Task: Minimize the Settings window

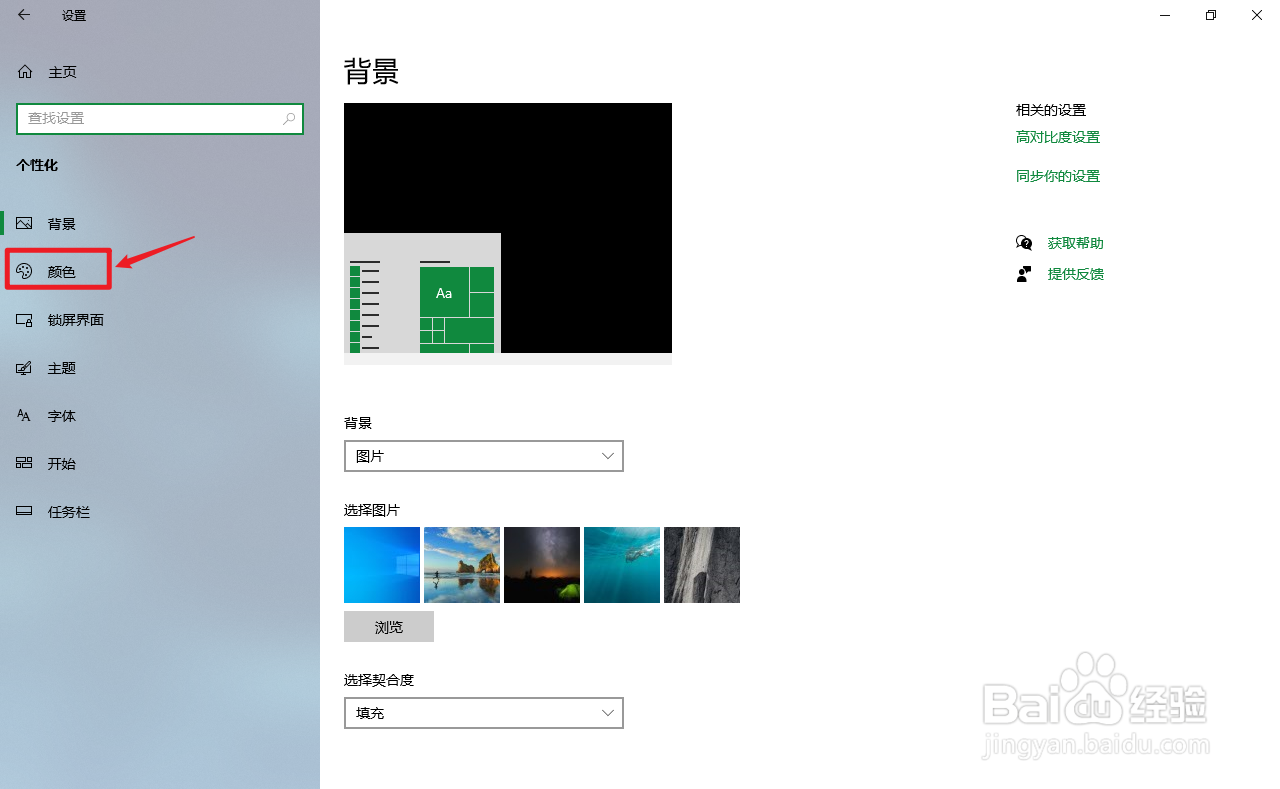Action: click(1165, 15)
